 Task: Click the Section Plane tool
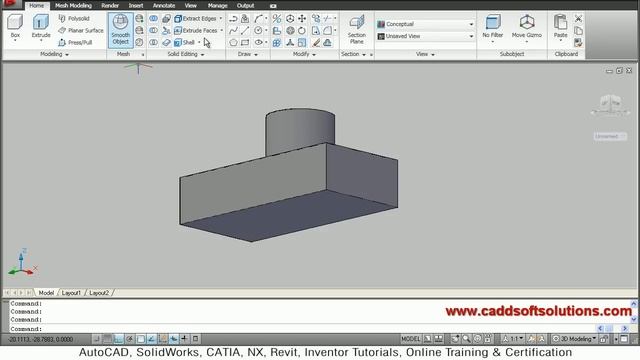coord(356,29)
